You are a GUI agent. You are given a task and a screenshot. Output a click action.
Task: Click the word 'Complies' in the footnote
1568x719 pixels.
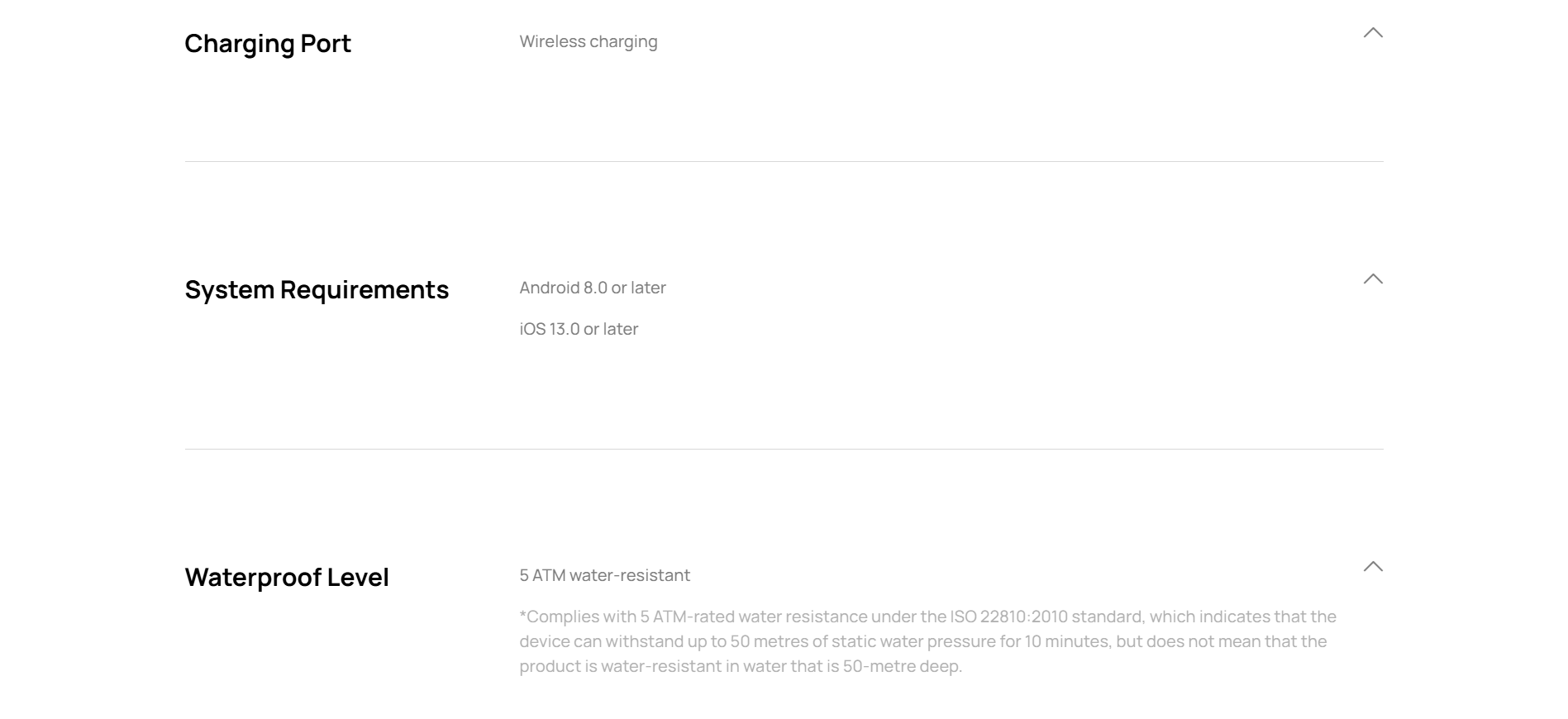click(556, 617)
